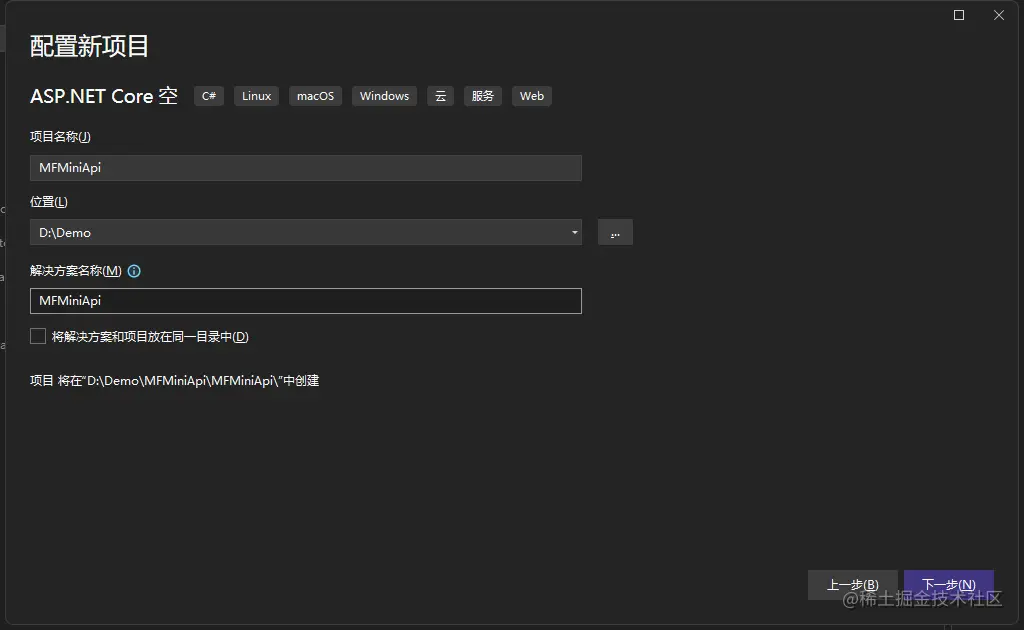
Task: Go back with 上一步(B) button
Action: [x=852, y=584]
